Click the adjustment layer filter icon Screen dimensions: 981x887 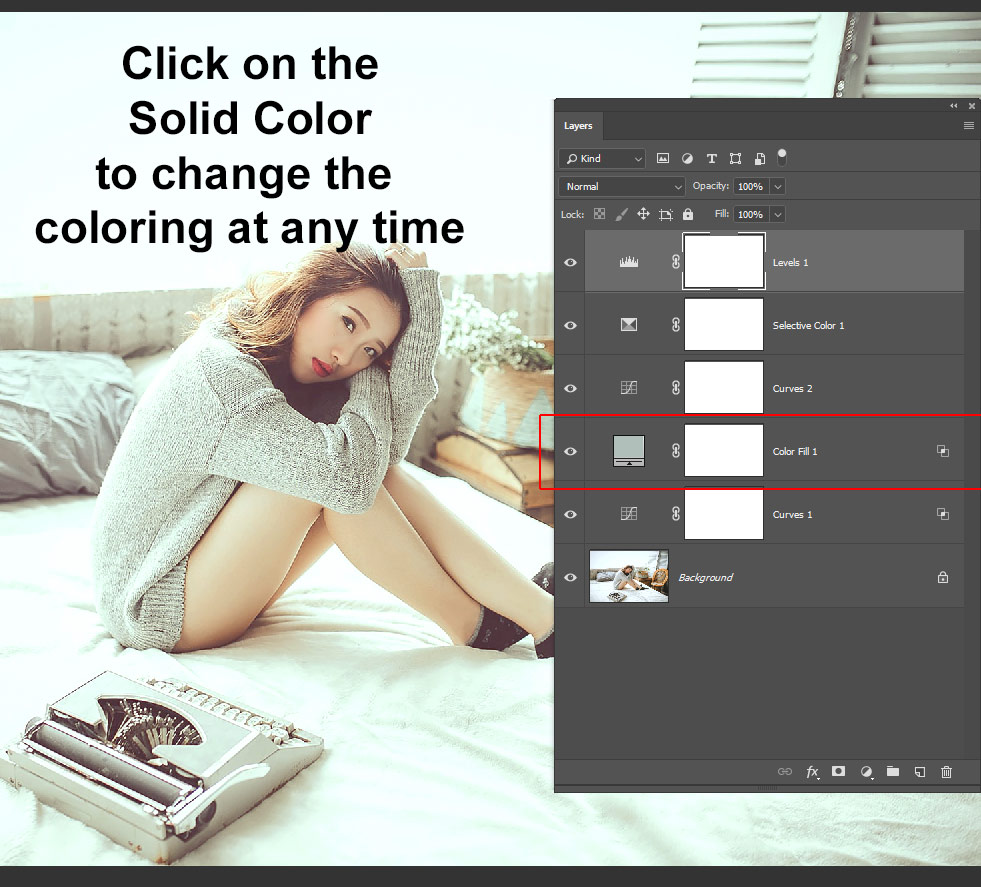tap(687, 159)
